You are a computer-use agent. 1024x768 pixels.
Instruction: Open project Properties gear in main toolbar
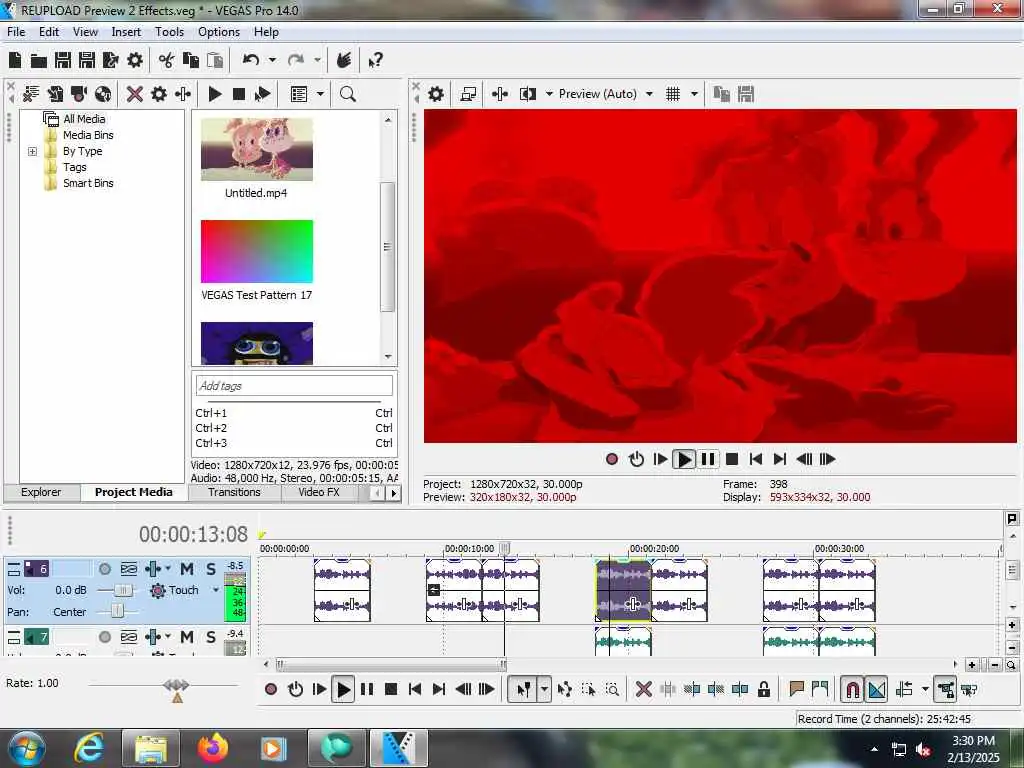pos(135,61)
